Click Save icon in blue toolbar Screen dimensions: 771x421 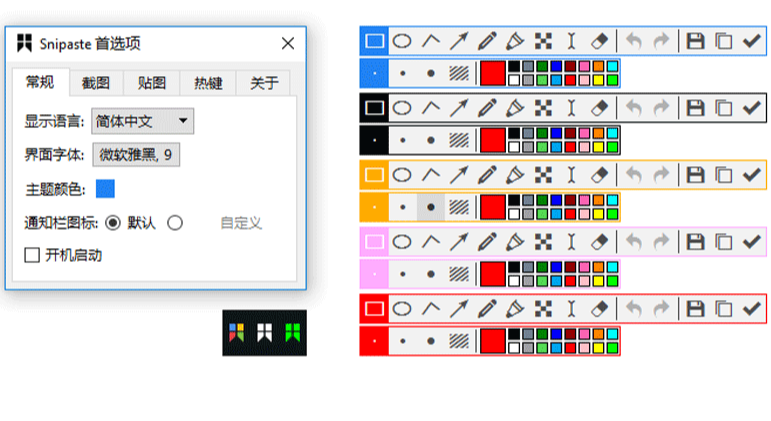coord(695,41)
